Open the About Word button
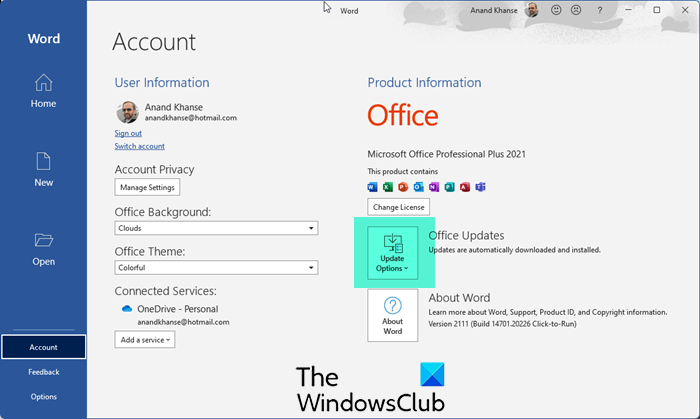Screen dimensions: 700x419 click(x=393, y=315)
